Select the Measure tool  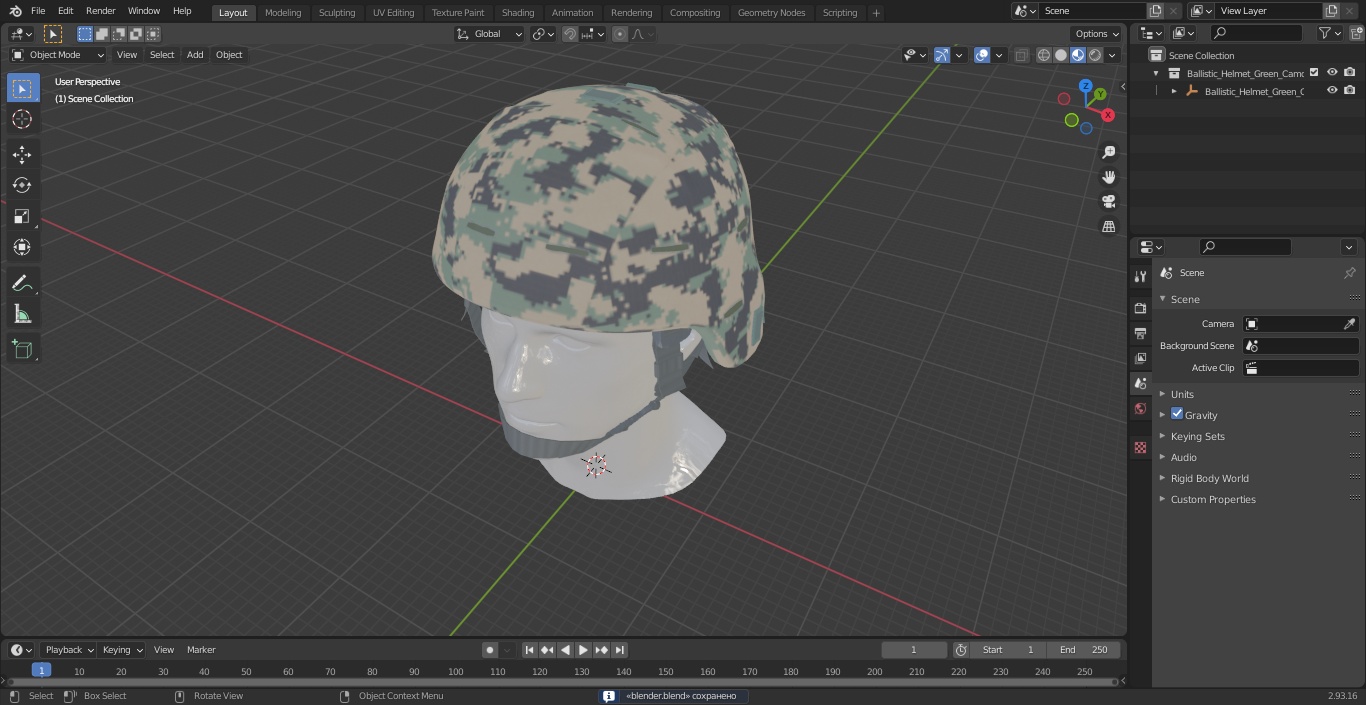[x=22, y=314]
